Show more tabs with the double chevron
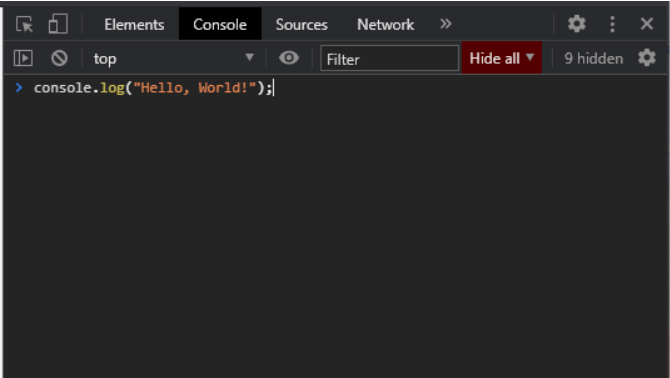670x378 pixels. (x=446, y=24)
